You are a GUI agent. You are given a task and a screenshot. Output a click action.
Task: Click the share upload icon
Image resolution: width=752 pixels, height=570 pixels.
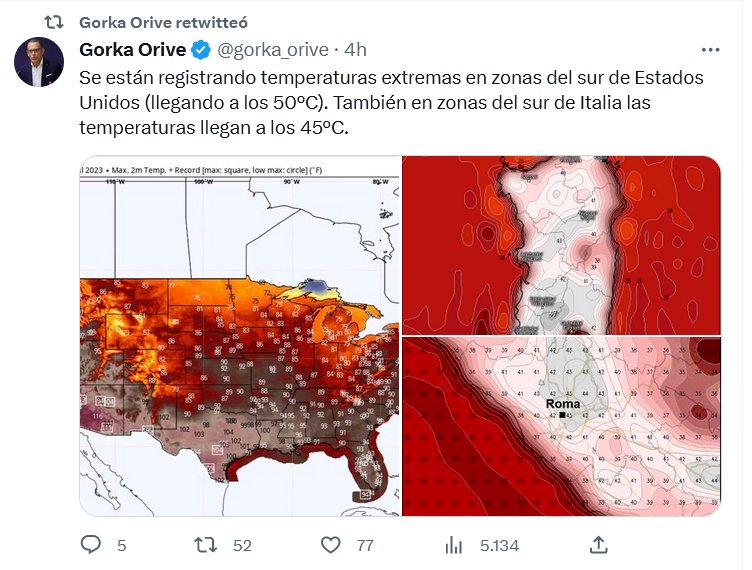(599, 544)
